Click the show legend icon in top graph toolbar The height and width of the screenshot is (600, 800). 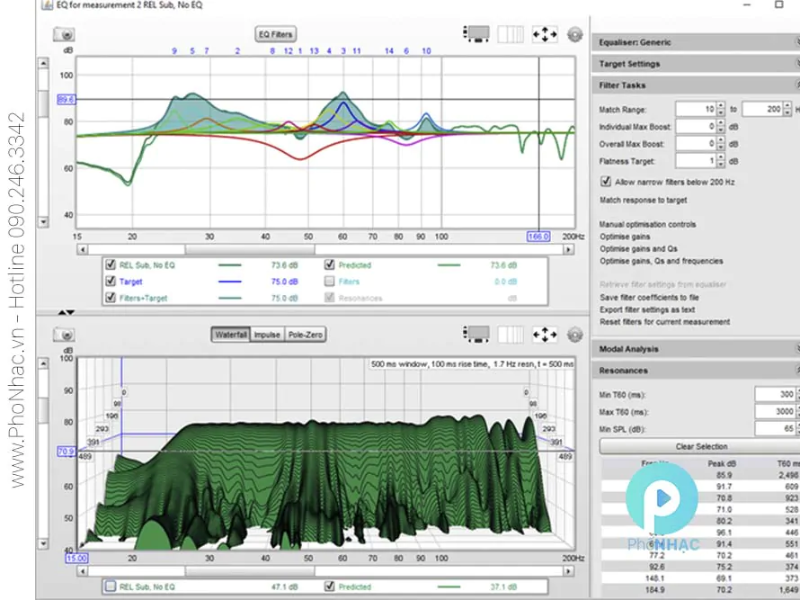point(476,34)
